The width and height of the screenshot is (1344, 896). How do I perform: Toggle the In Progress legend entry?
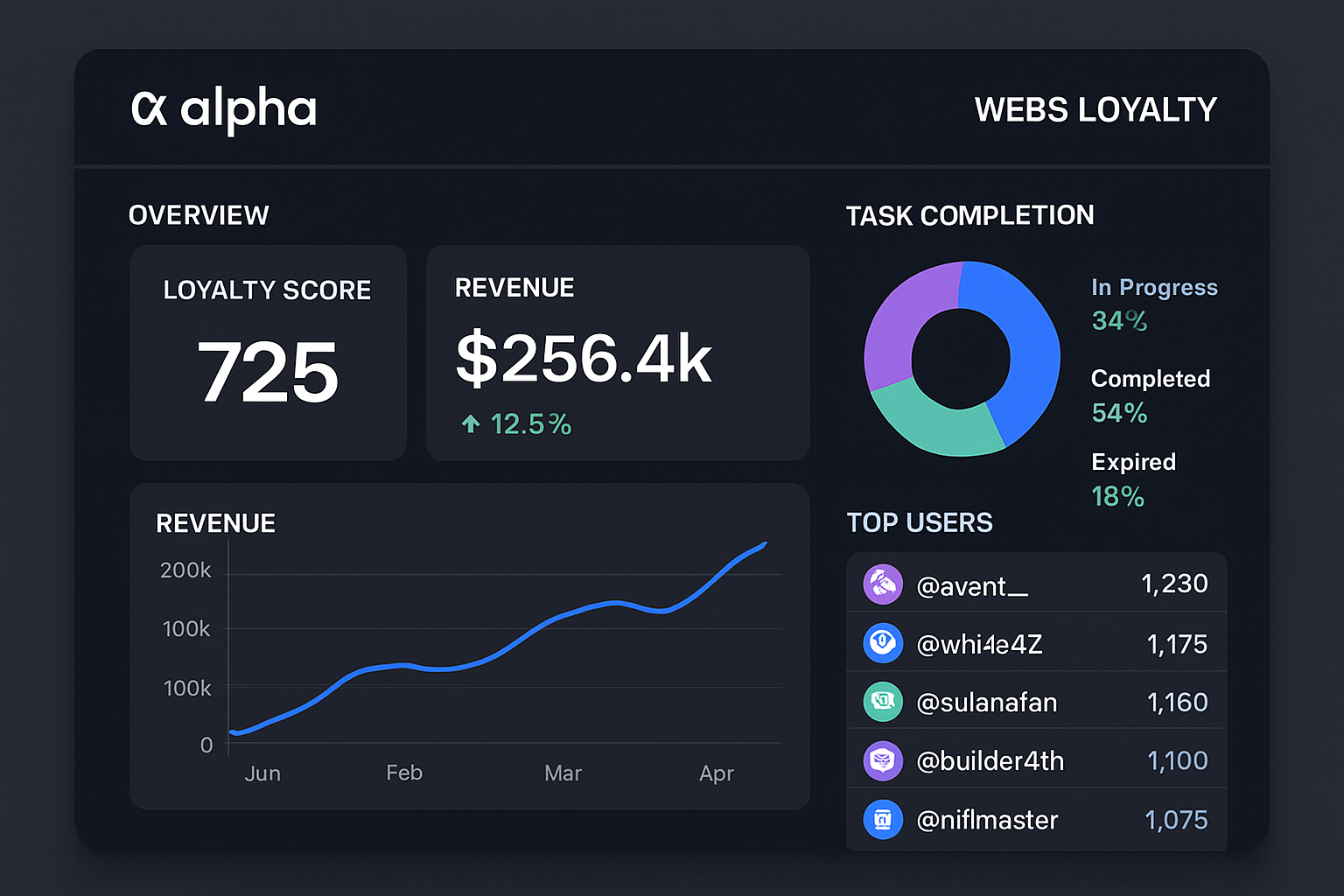tap(1153, 287)
